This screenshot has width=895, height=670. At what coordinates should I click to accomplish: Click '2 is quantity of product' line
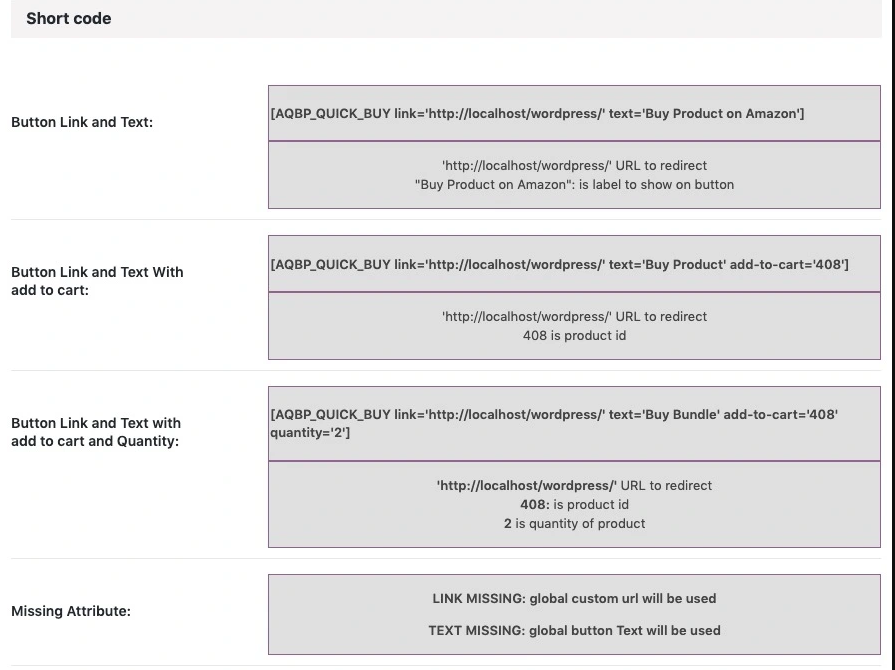pos(574,523)
